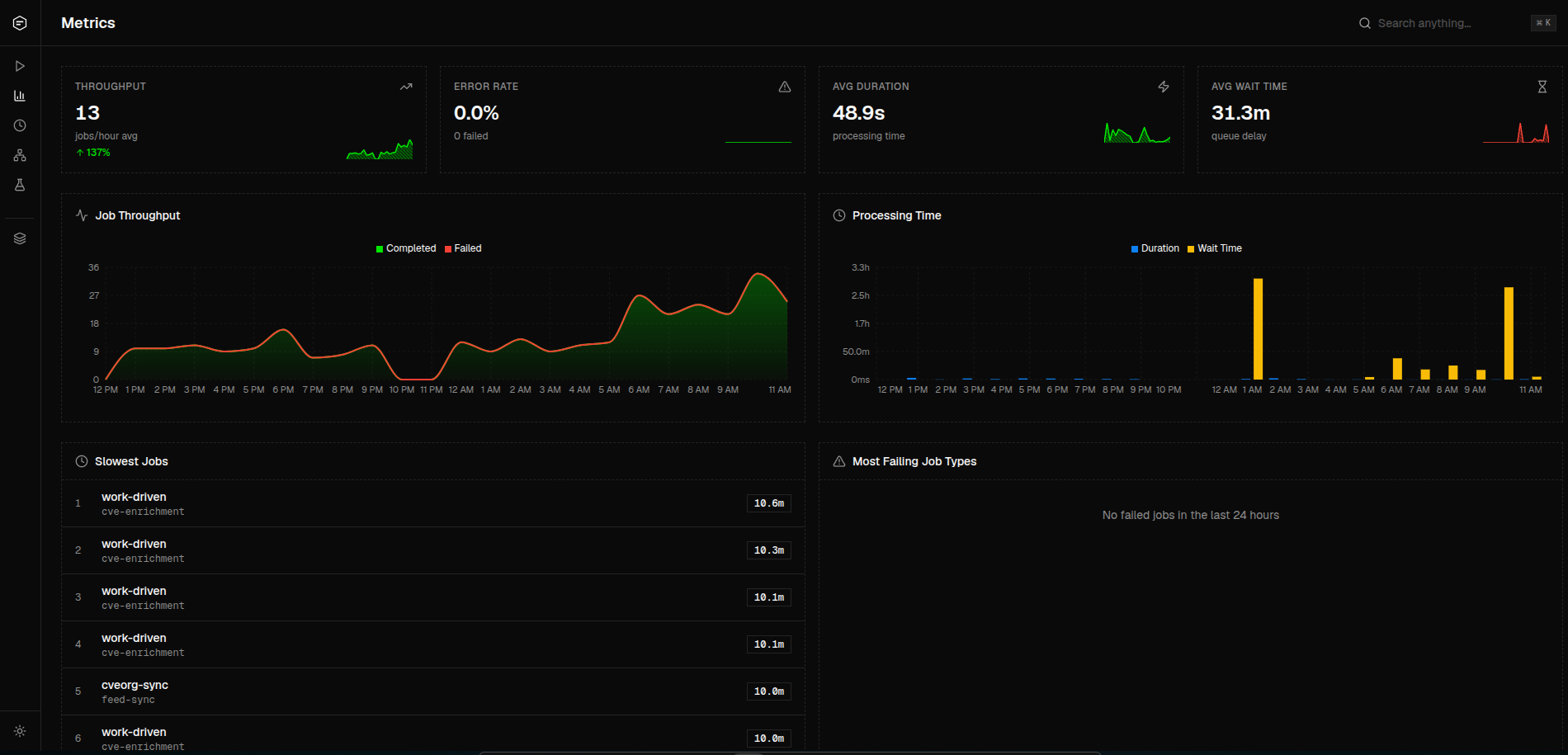This screenshot has height=755, width=1568.
Task: Toggle the Duration series legend
Action: pos(1155,248)
